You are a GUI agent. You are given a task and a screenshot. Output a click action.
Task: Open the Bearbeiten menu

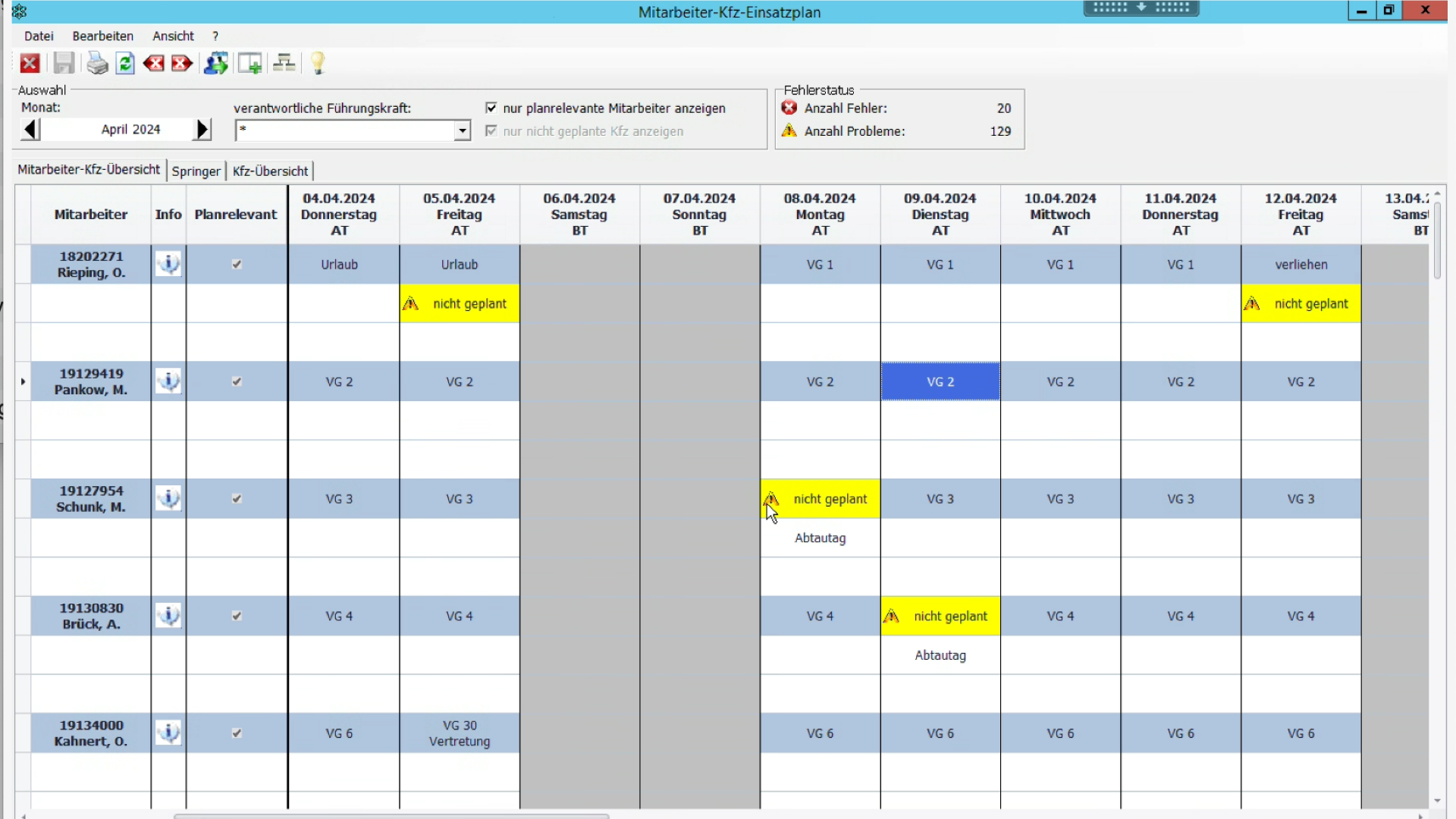point(102,36)
